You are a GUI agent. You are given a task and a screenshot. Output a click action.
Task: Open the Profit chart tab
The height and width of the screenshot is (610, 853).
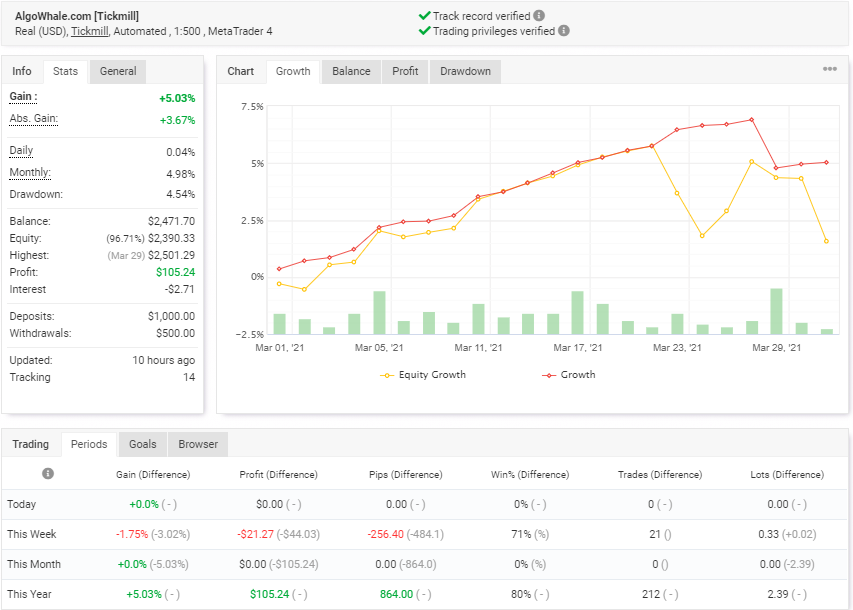coord(405,71)
